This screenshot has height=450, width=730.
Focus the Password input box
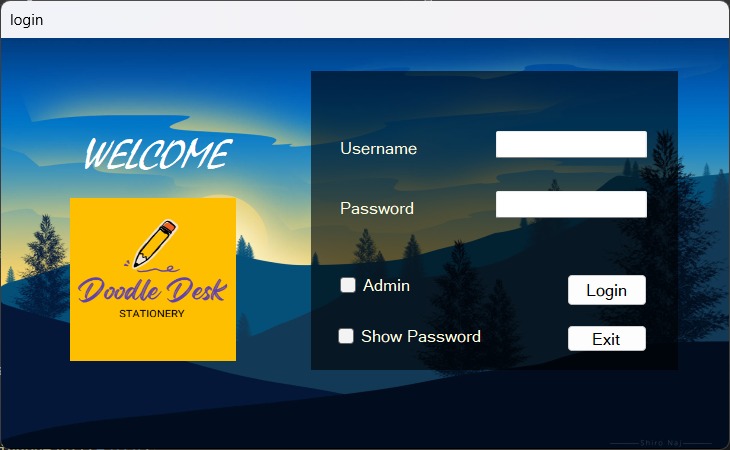click(x=571, y=205)
